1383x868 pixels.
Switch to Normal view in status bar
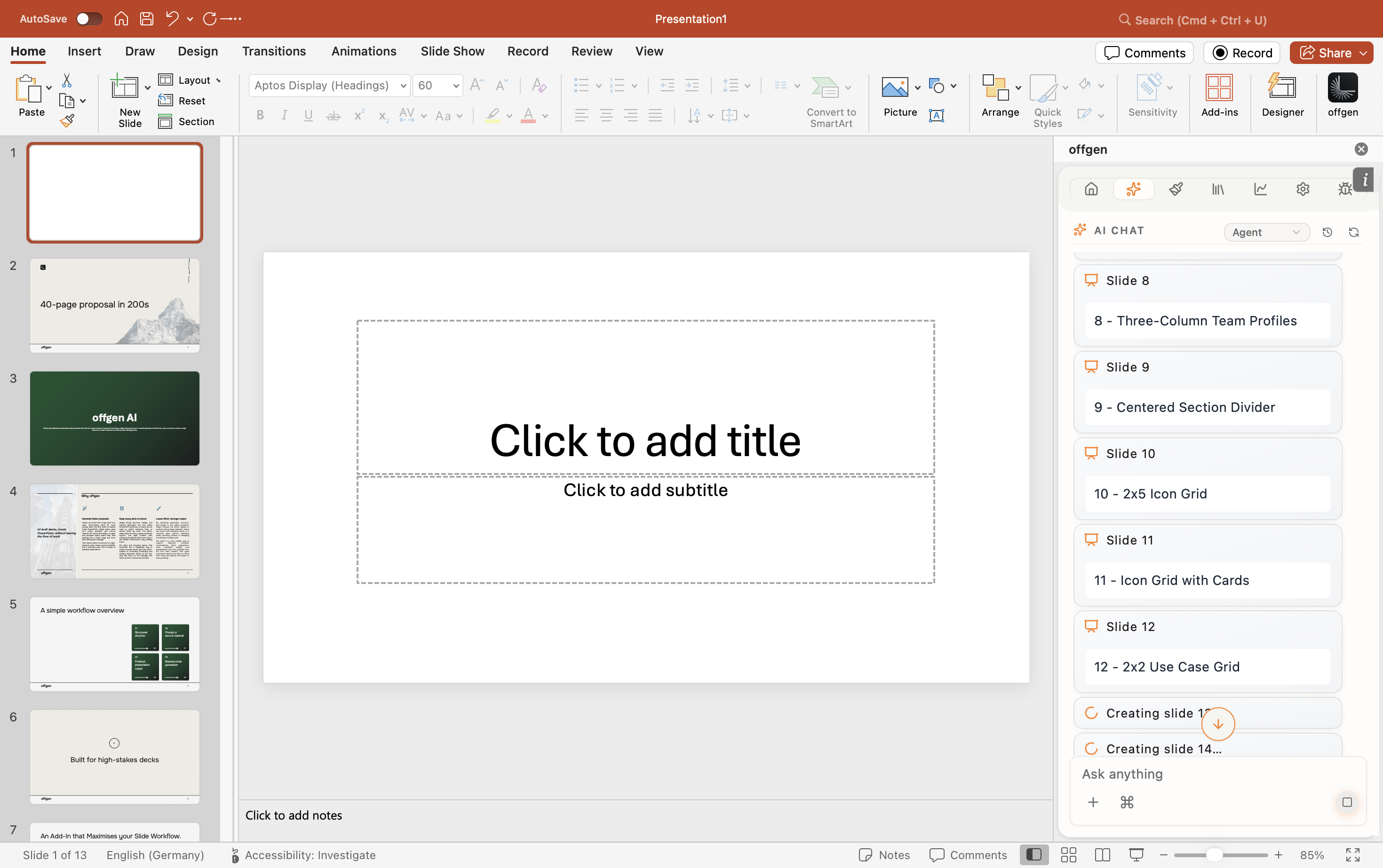1034,855
